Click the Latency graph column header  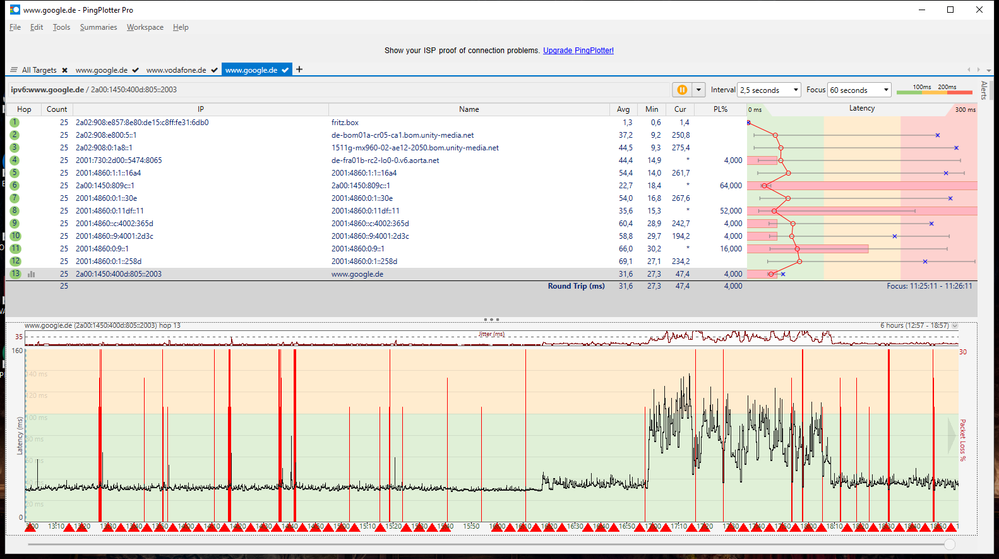coord(861,109)
